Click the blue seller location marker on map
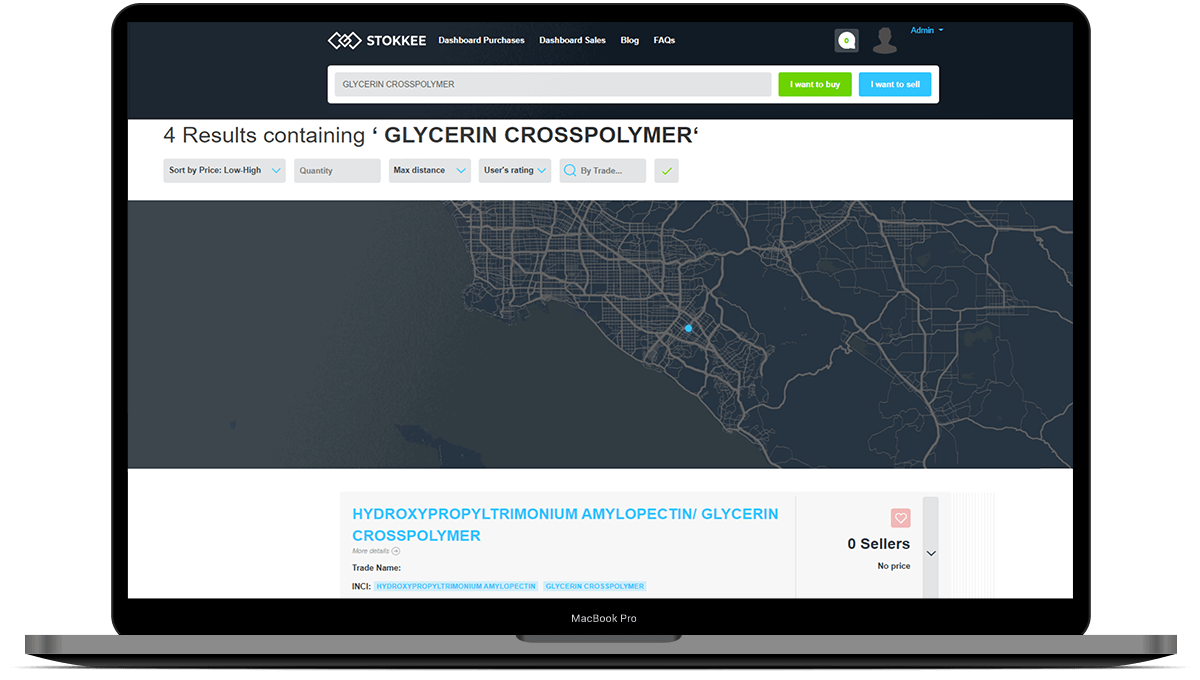Screen dimensions: 1200x680 (x=688, y=328)
